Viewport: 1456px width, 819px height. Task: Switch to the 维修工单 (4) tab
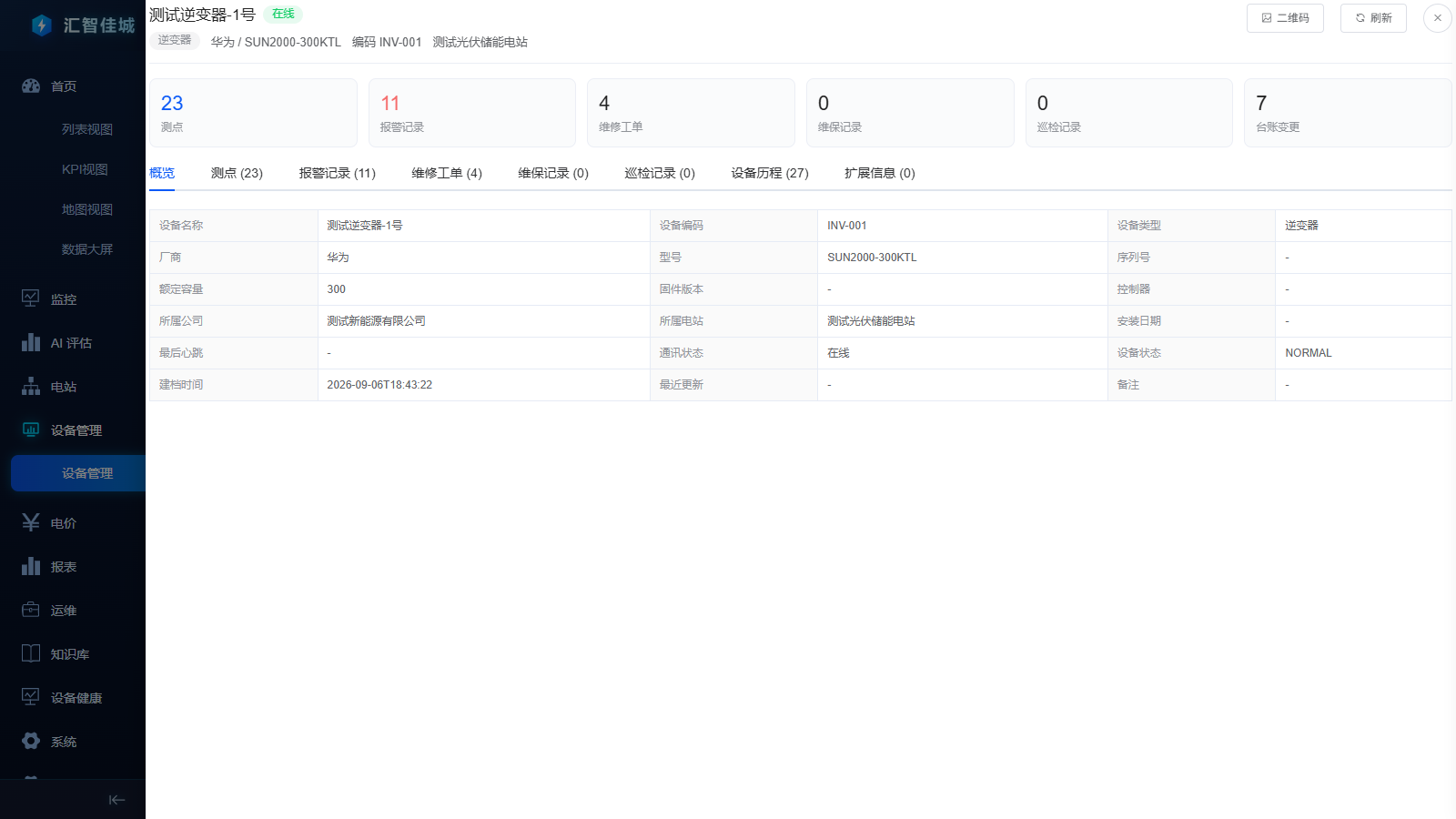[x=447, y=173]
